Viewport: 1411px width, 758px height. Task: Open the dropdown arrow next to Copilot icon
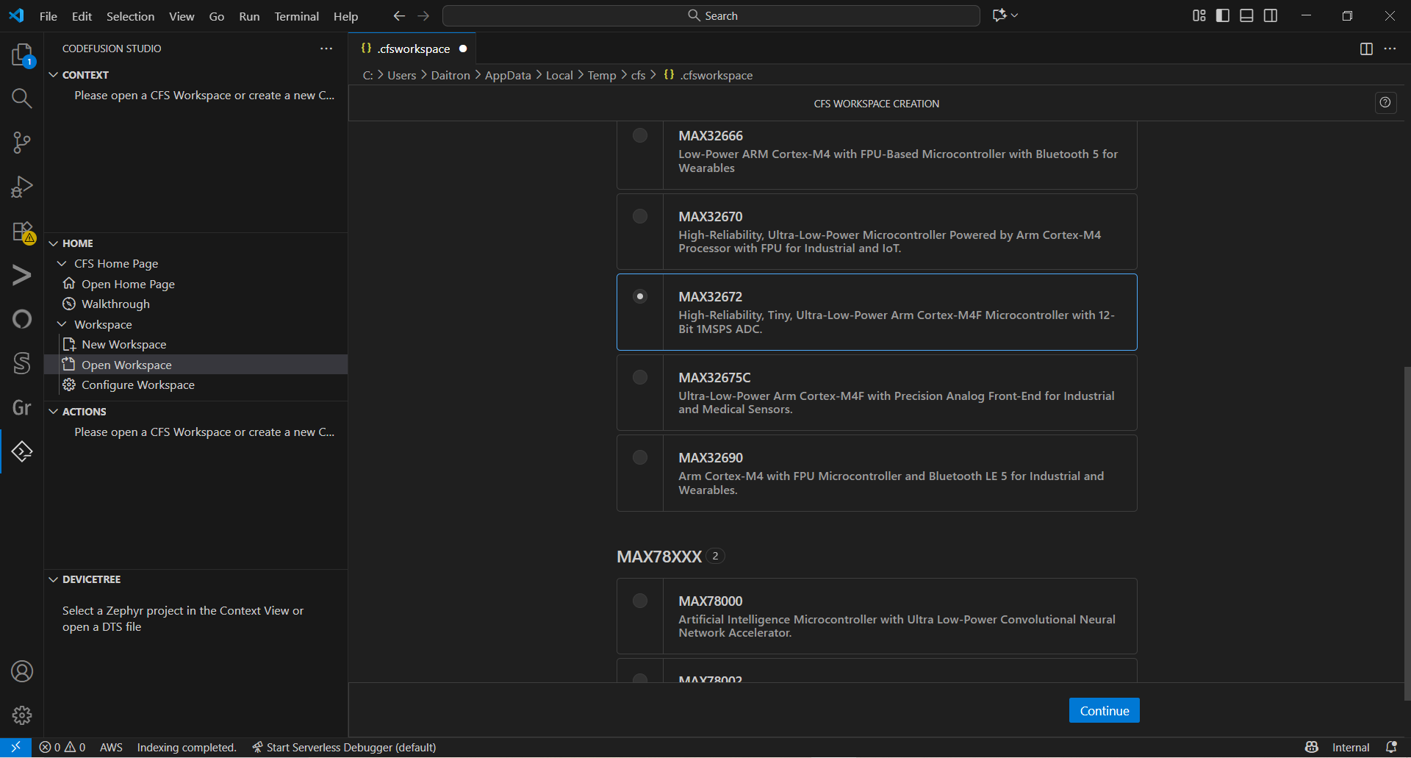click(1015, 16)
